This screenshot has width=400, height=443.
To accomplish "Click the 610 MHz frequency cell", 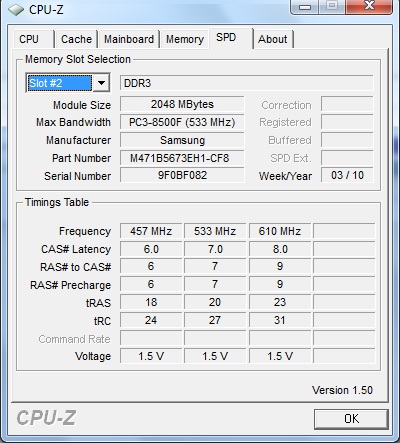I will click(x=280, y=231).
